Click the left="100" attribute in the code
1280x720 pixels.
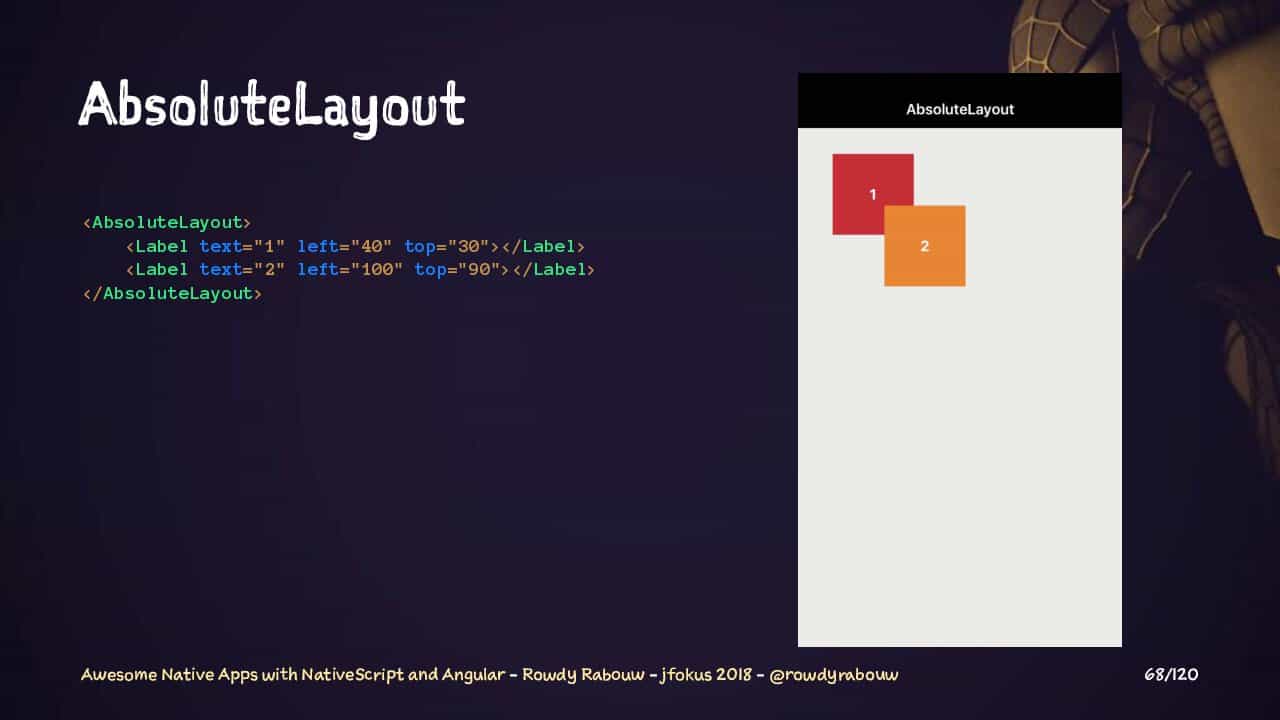pyautogui.click(x=350, y=269)
